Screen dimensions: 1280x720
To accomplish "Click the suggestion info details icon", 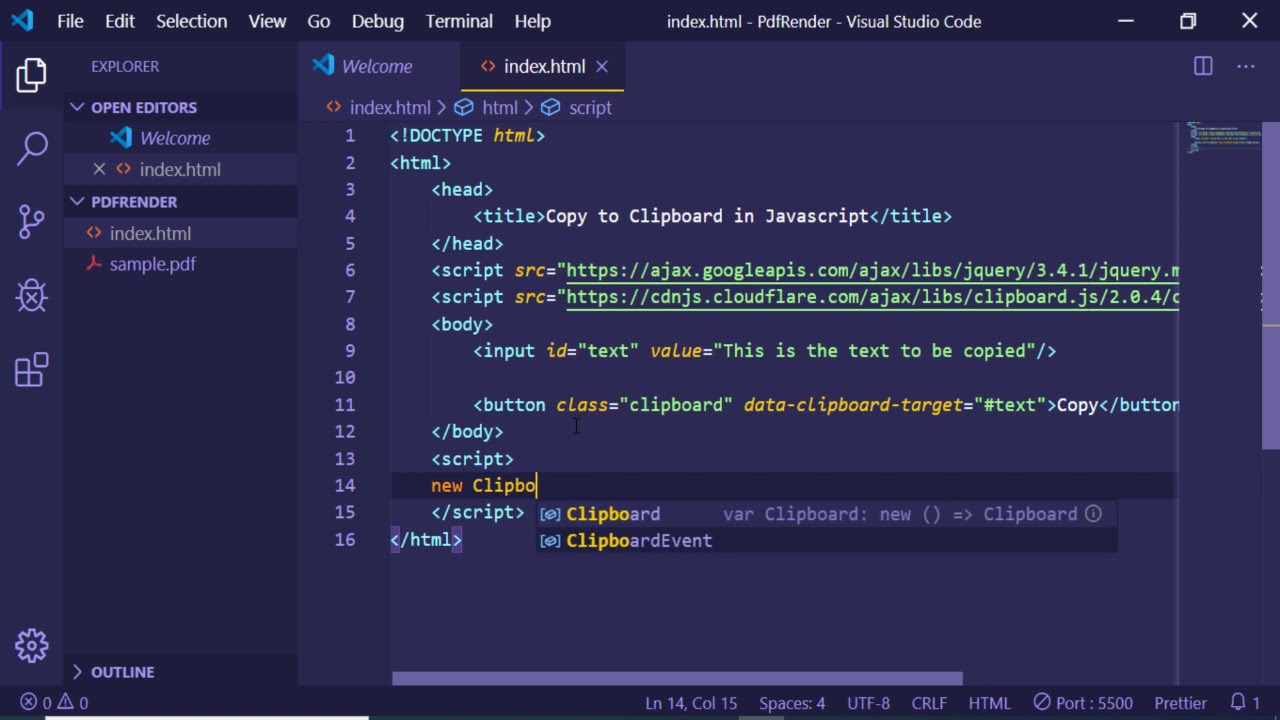I will tap(1093, 514).
